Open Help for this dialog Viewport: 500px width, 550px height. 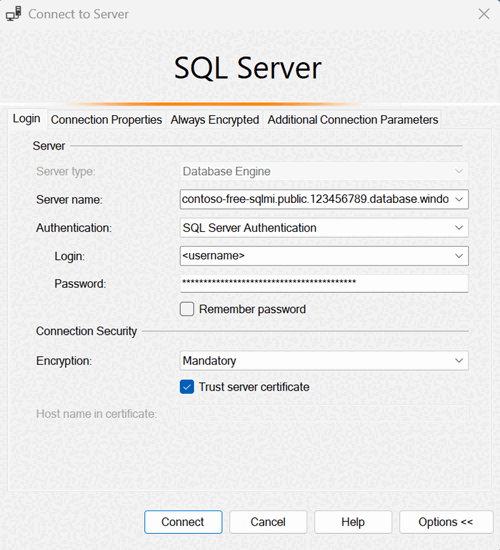click(x=353, y=522)
